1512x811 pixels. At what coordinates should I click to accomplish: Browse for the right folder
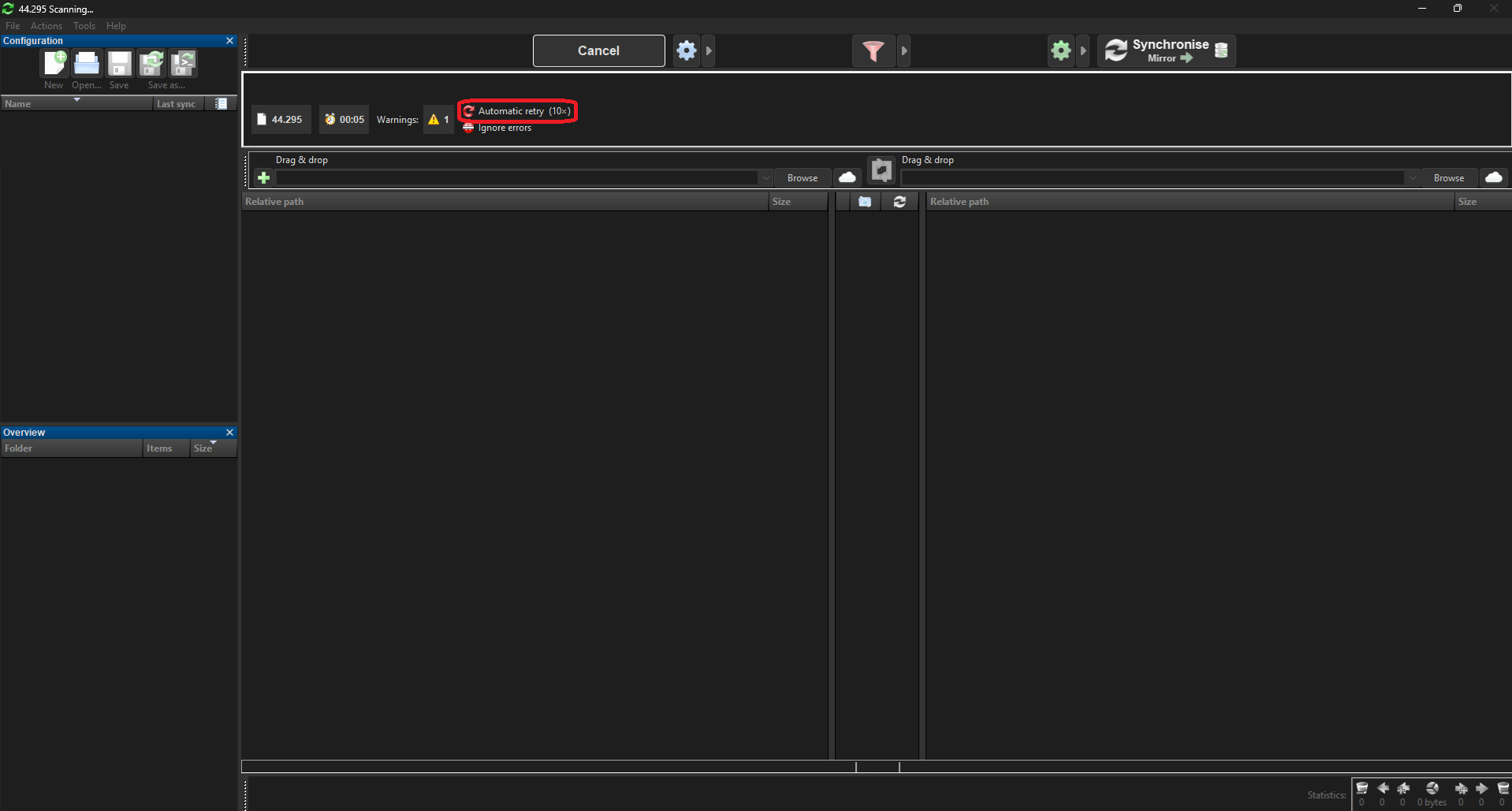[1449, 178]
